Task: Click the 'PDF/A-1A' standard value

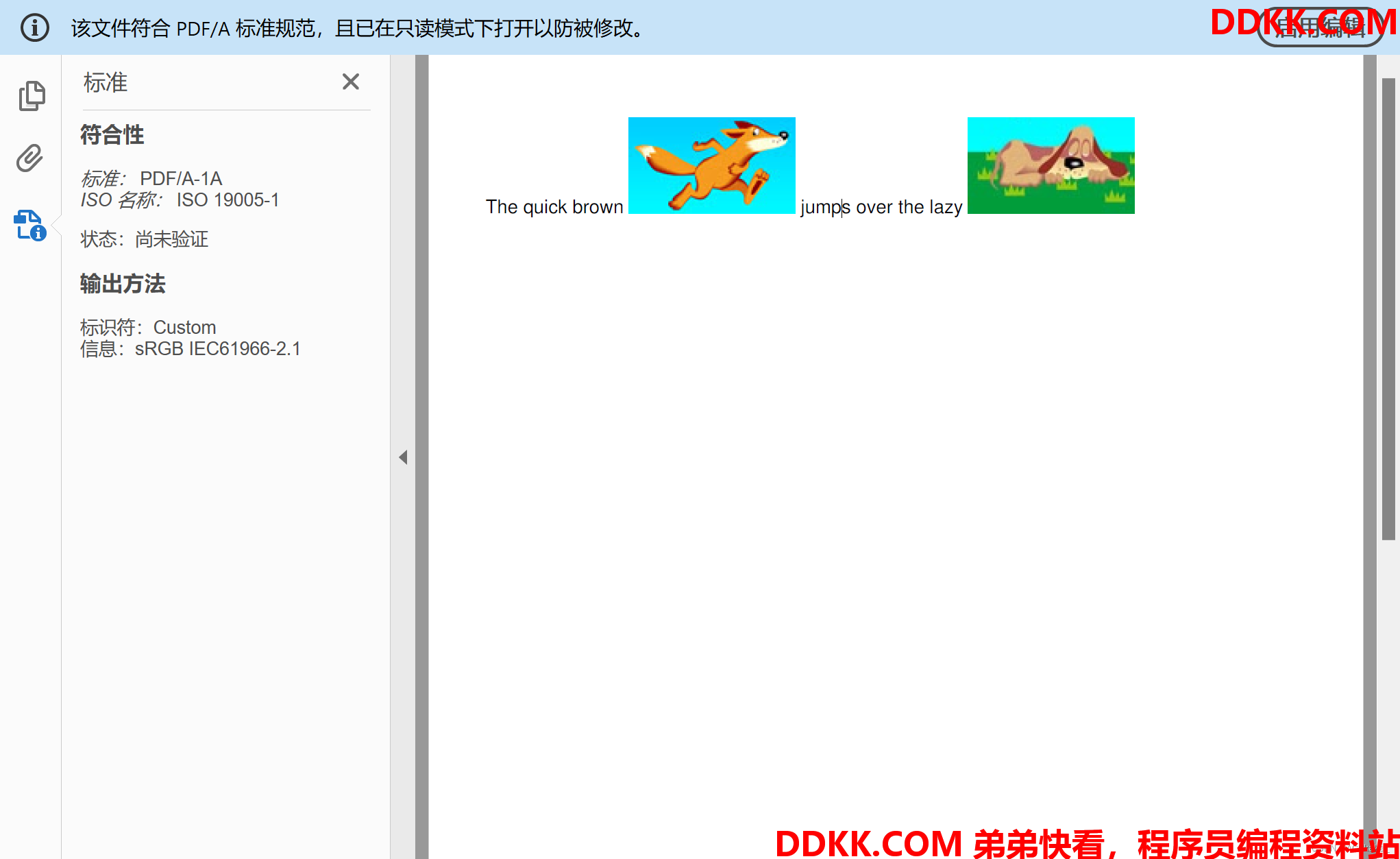Action: [x=181, y=179]
